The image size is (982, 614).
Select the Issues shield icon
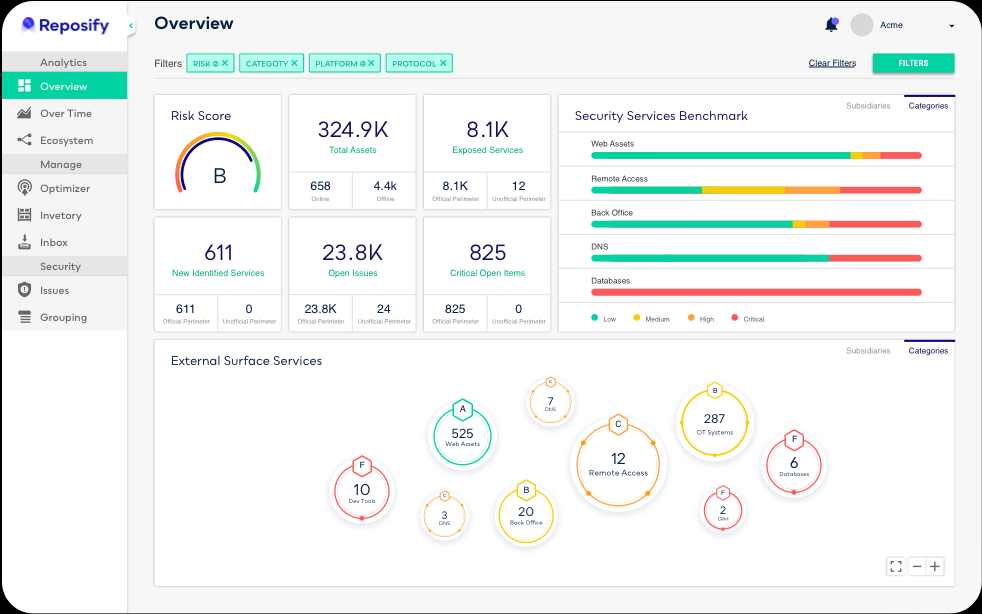pos(24,290)
